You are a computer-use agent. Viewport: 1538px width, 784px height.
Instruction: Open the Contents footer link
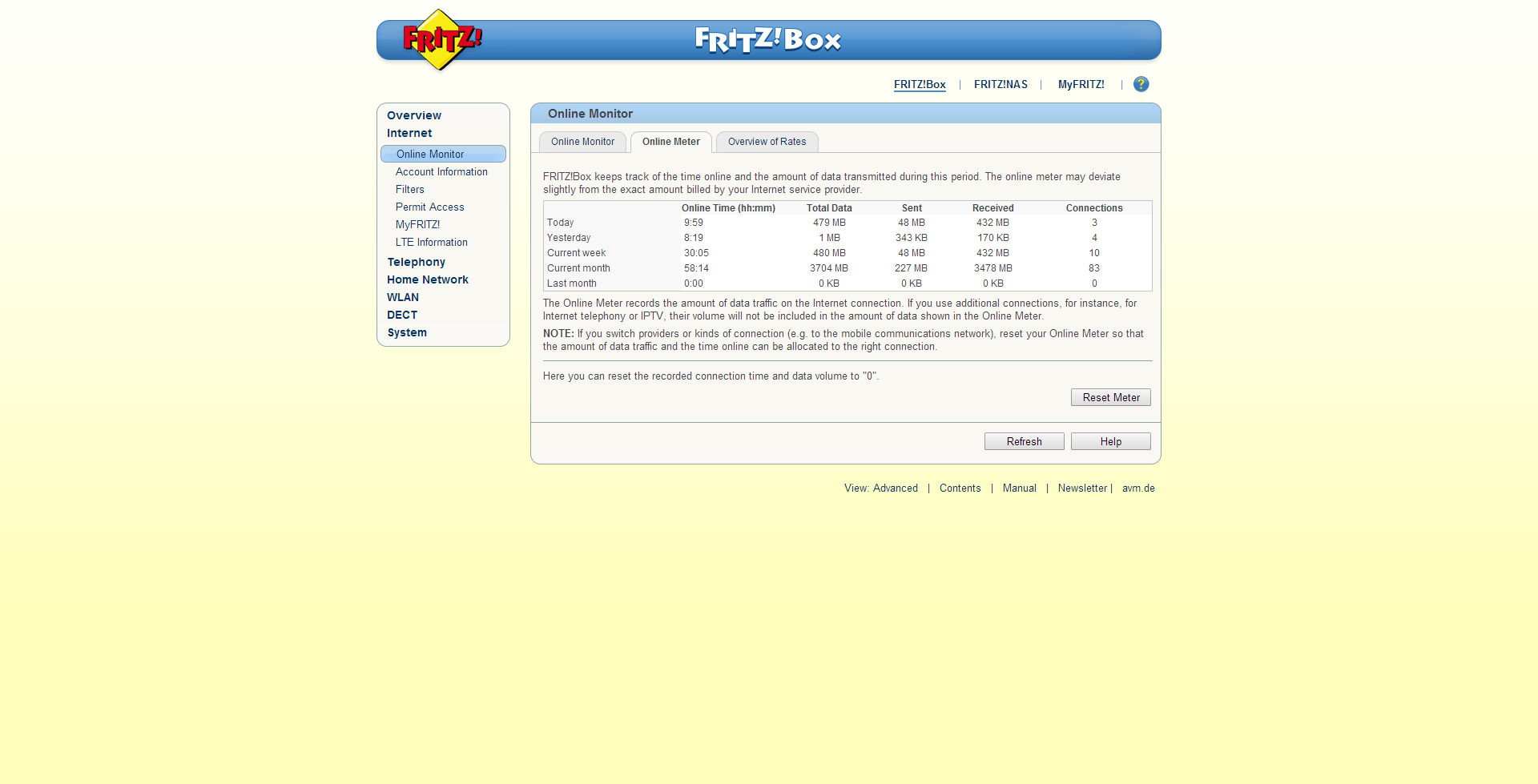960,488
